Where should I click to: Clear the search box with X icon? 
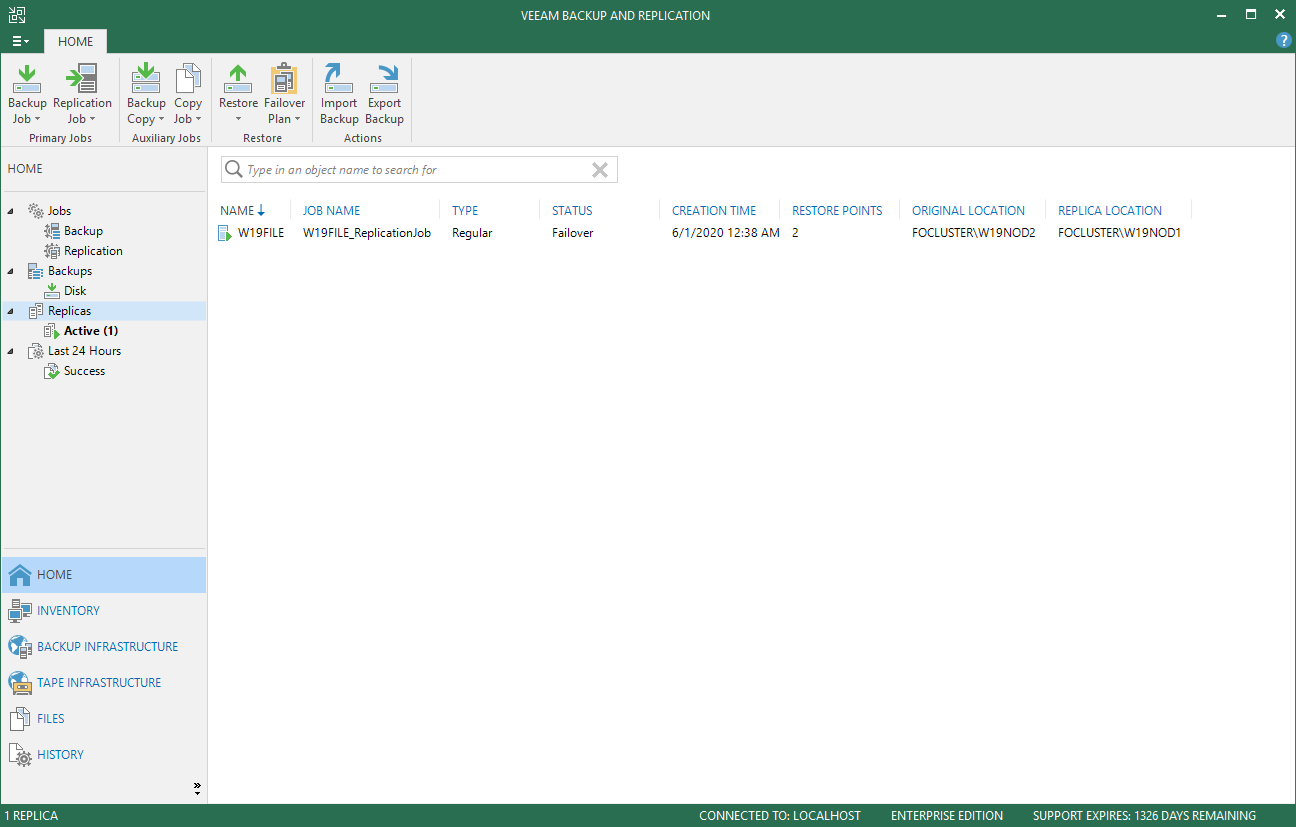tap(600, 170)
